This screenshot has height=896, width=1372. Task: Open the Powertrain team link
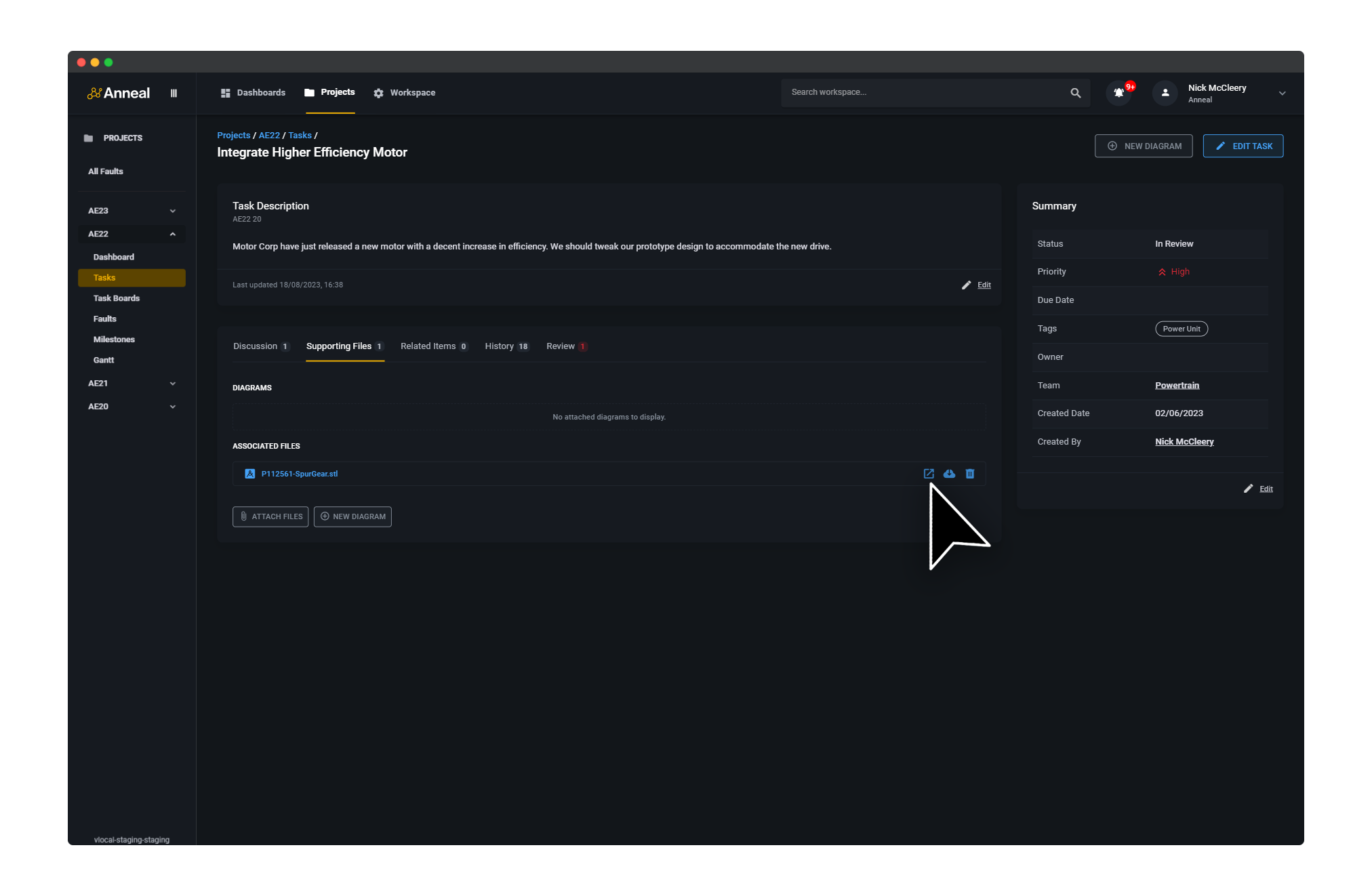[1177, 385]
